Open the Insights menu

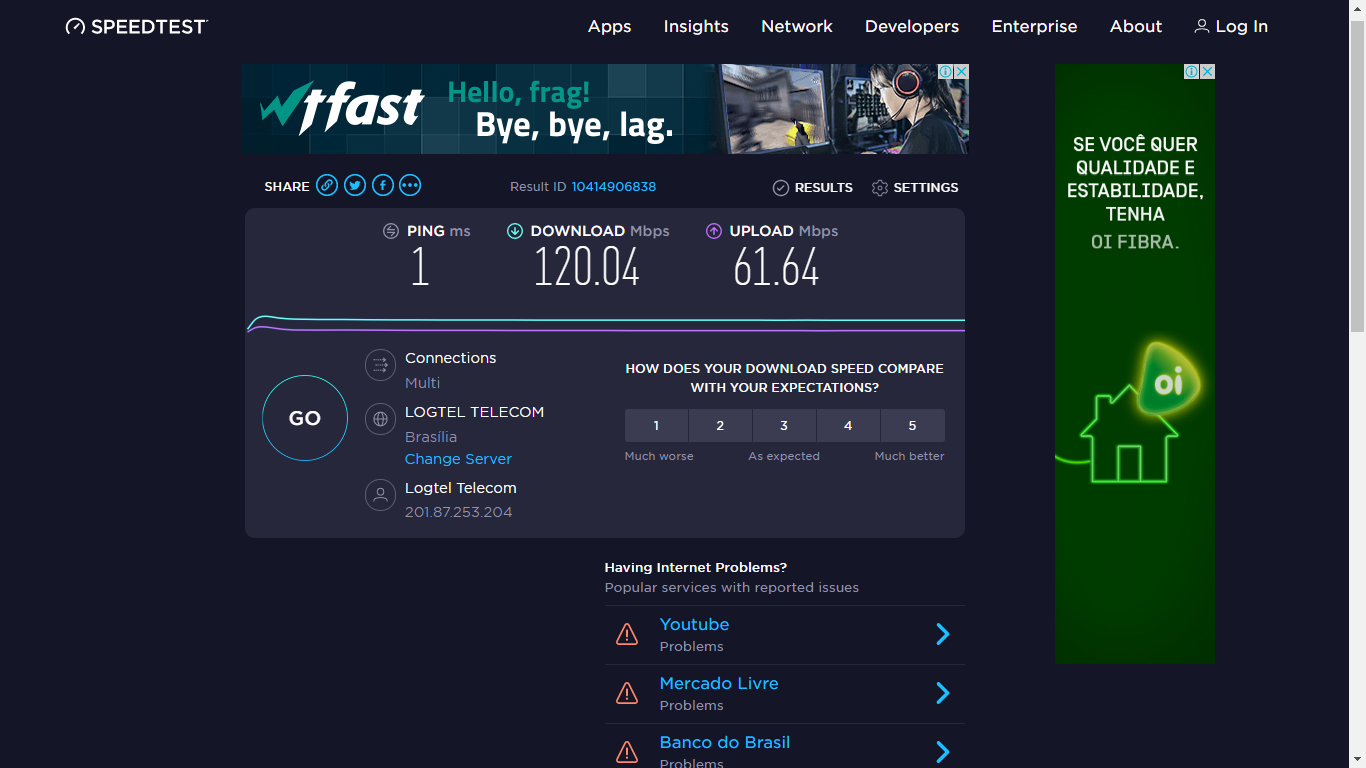(x=696, y=27)
